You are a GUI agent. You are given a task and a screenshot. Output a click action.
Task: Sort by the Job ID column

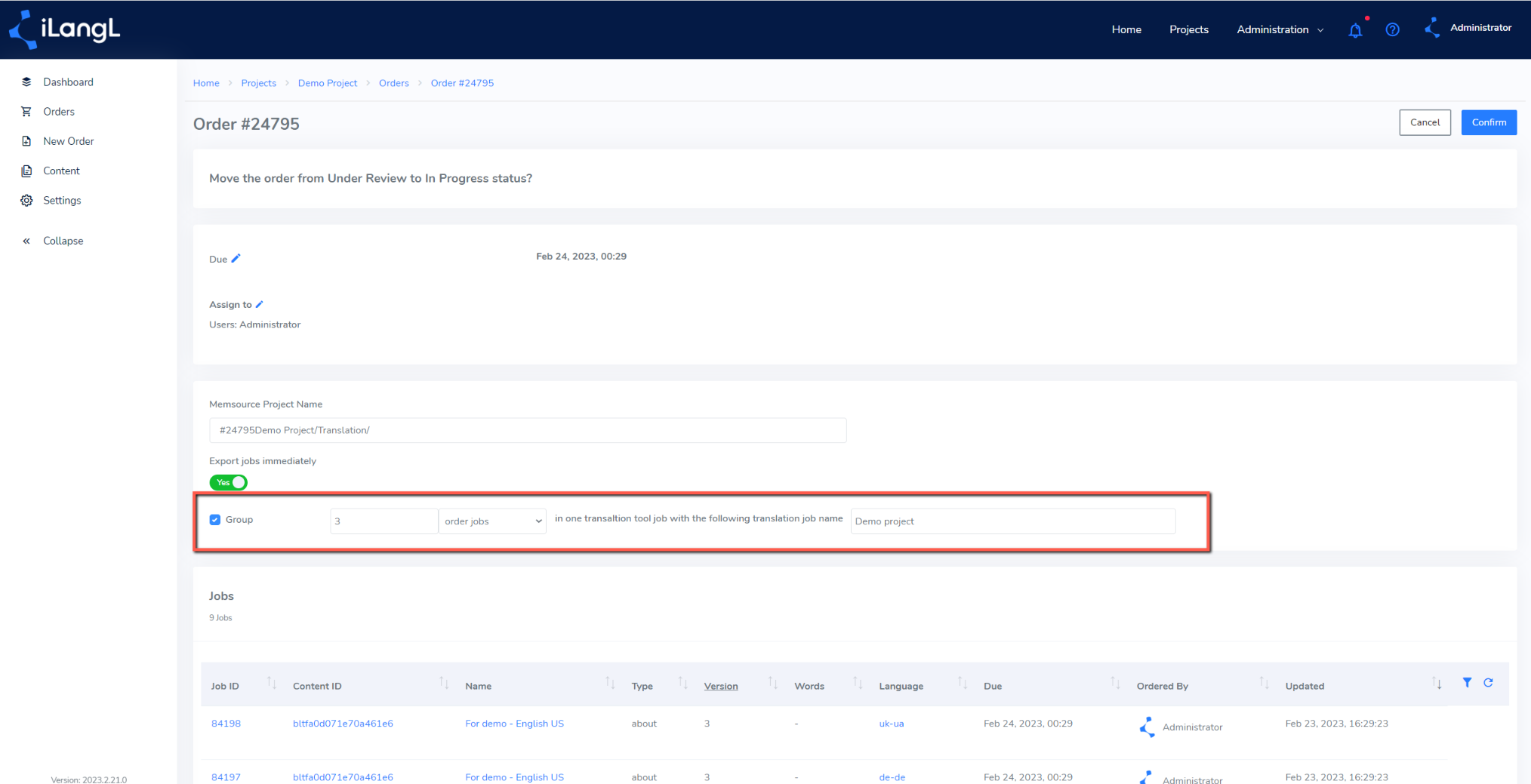click(x=272, y=683)
